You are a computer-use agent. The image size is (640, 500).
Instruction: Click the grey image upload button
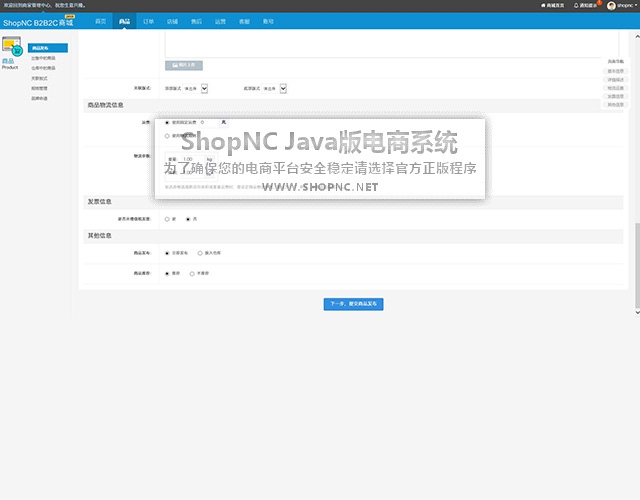point(184,65)
